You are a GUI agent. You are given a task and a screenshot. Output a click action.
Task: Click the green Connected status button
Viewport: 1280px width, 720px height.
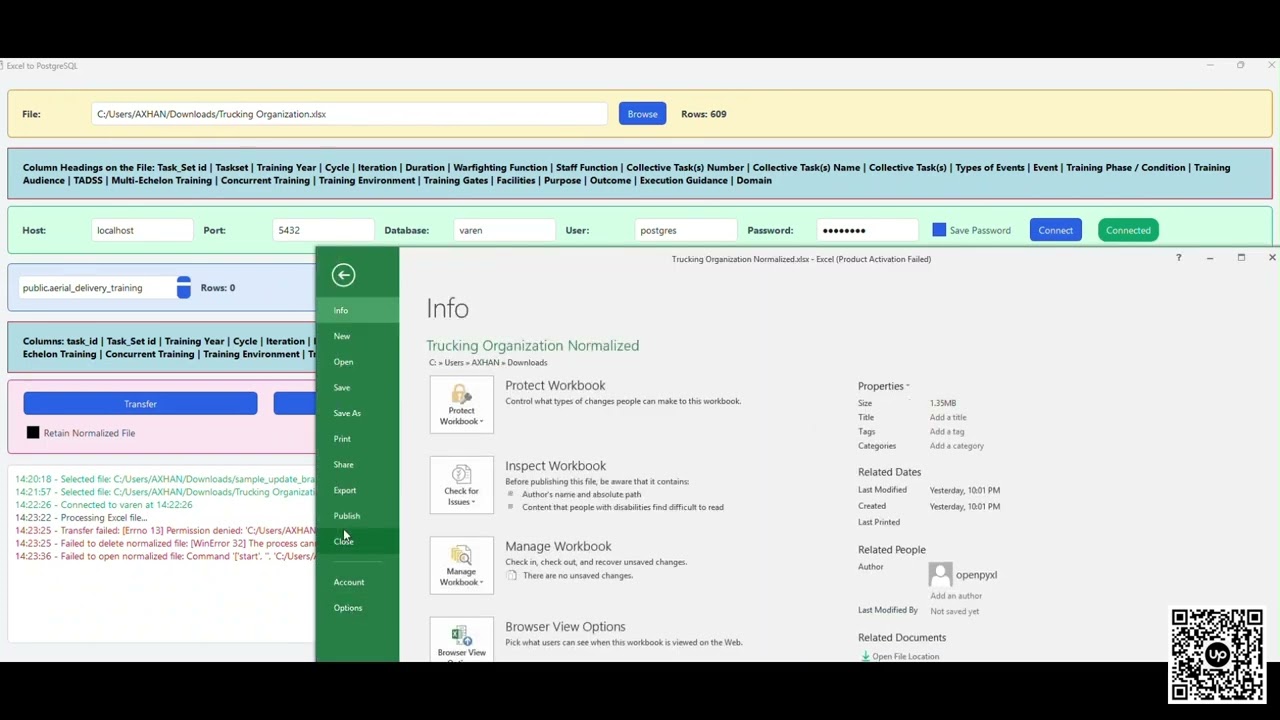[x=1128, y=230]
